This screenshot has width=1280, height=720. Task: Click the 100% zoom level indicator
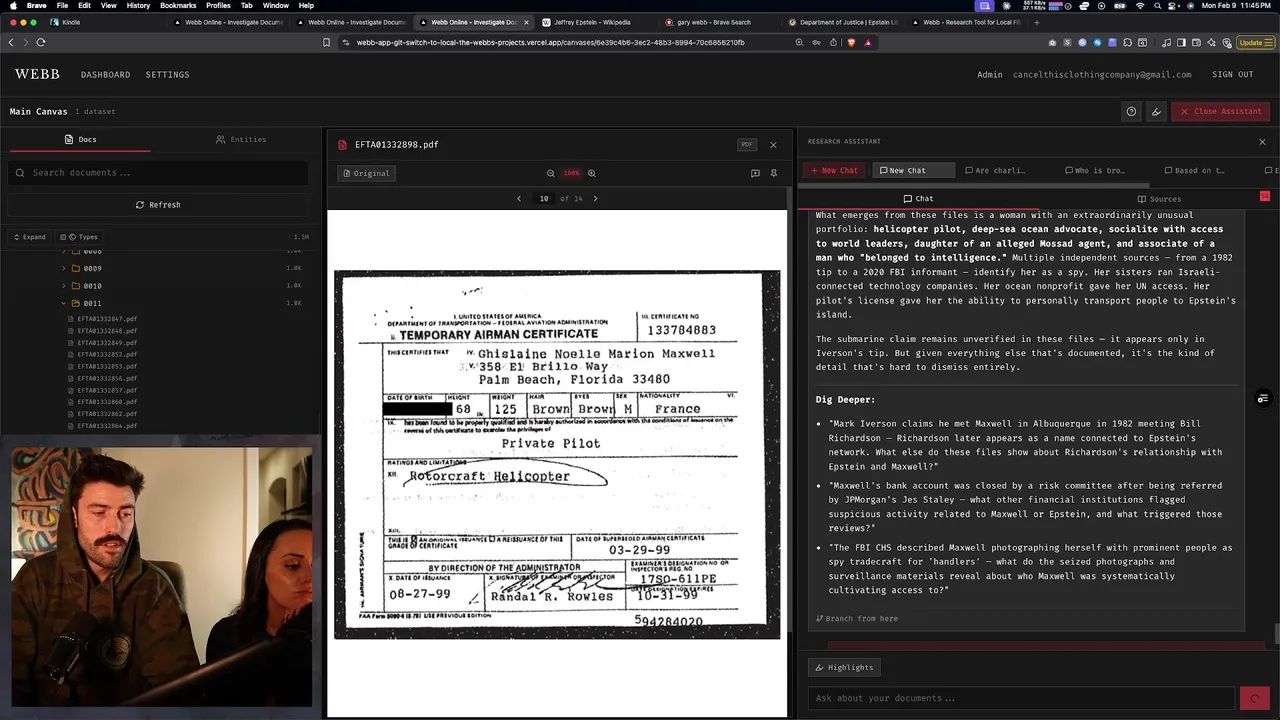tap(571, 173)
